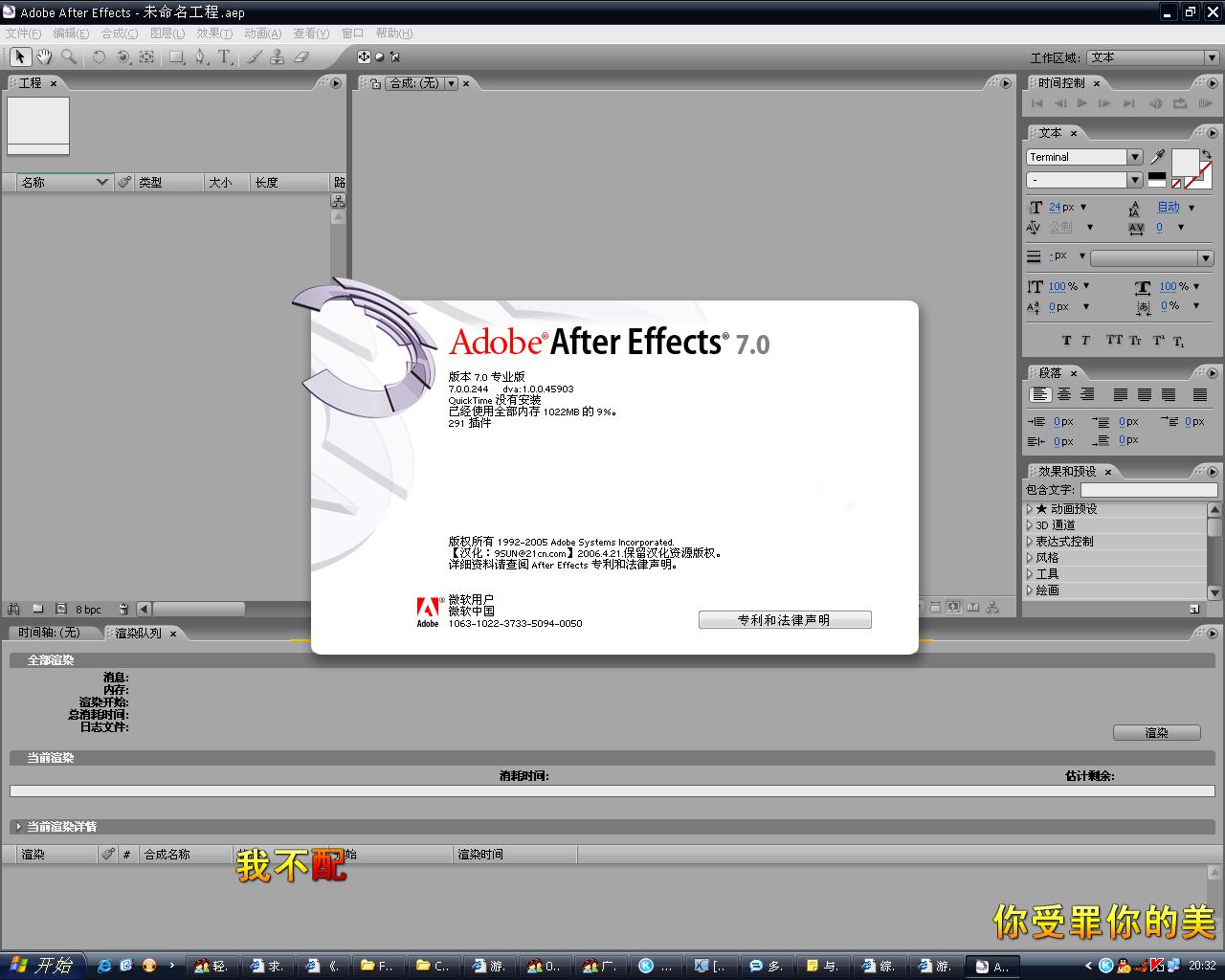Select the Horizontal Type tool
This screenshot has height=980, width=1225.
(x=224, y=57)
